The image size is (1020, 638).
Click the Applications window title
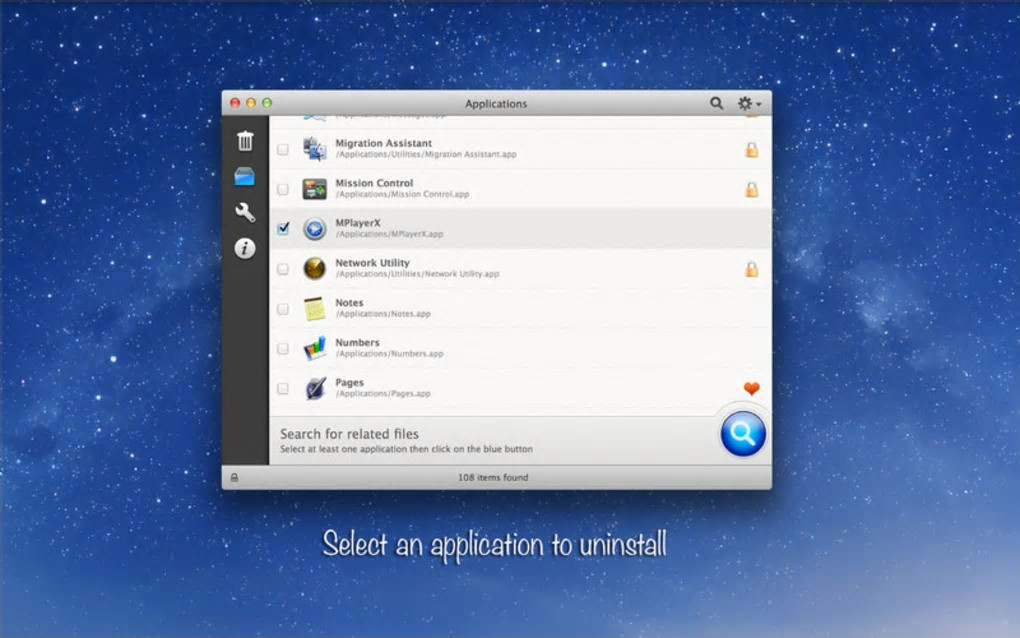pos(496,103)
